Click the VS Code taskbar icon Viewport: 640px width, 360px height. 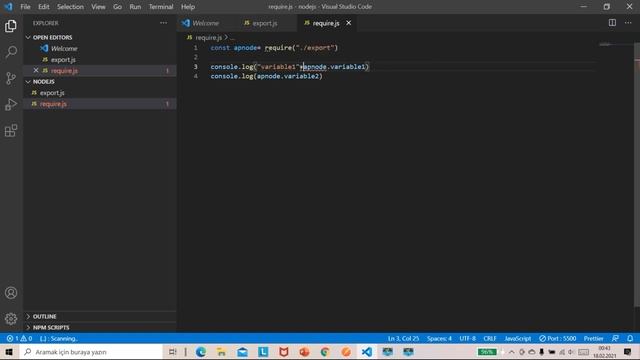coord(367,352)
